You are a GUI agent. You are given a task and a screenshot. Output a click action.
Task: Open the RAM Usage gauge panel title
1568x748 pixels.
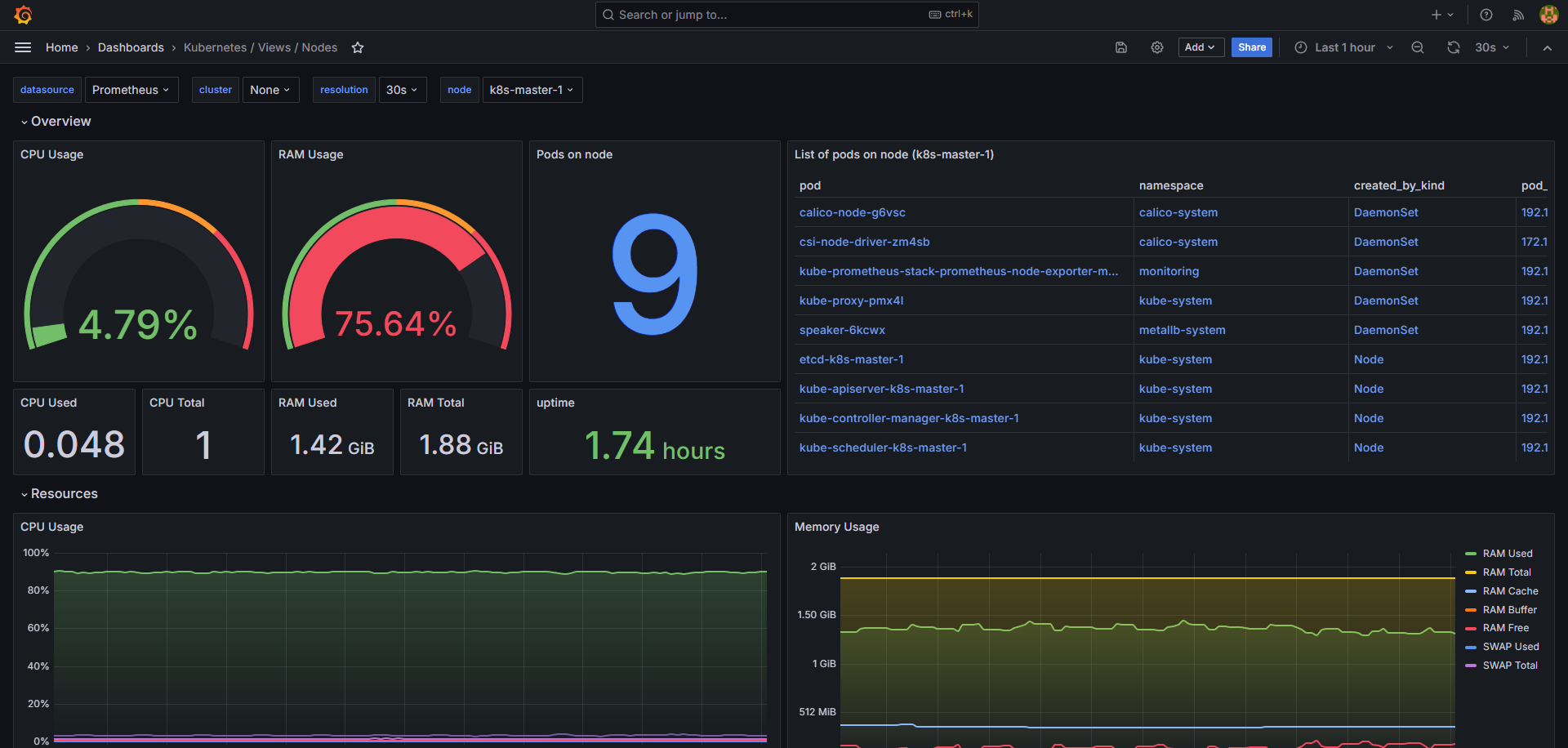point(311,154)
